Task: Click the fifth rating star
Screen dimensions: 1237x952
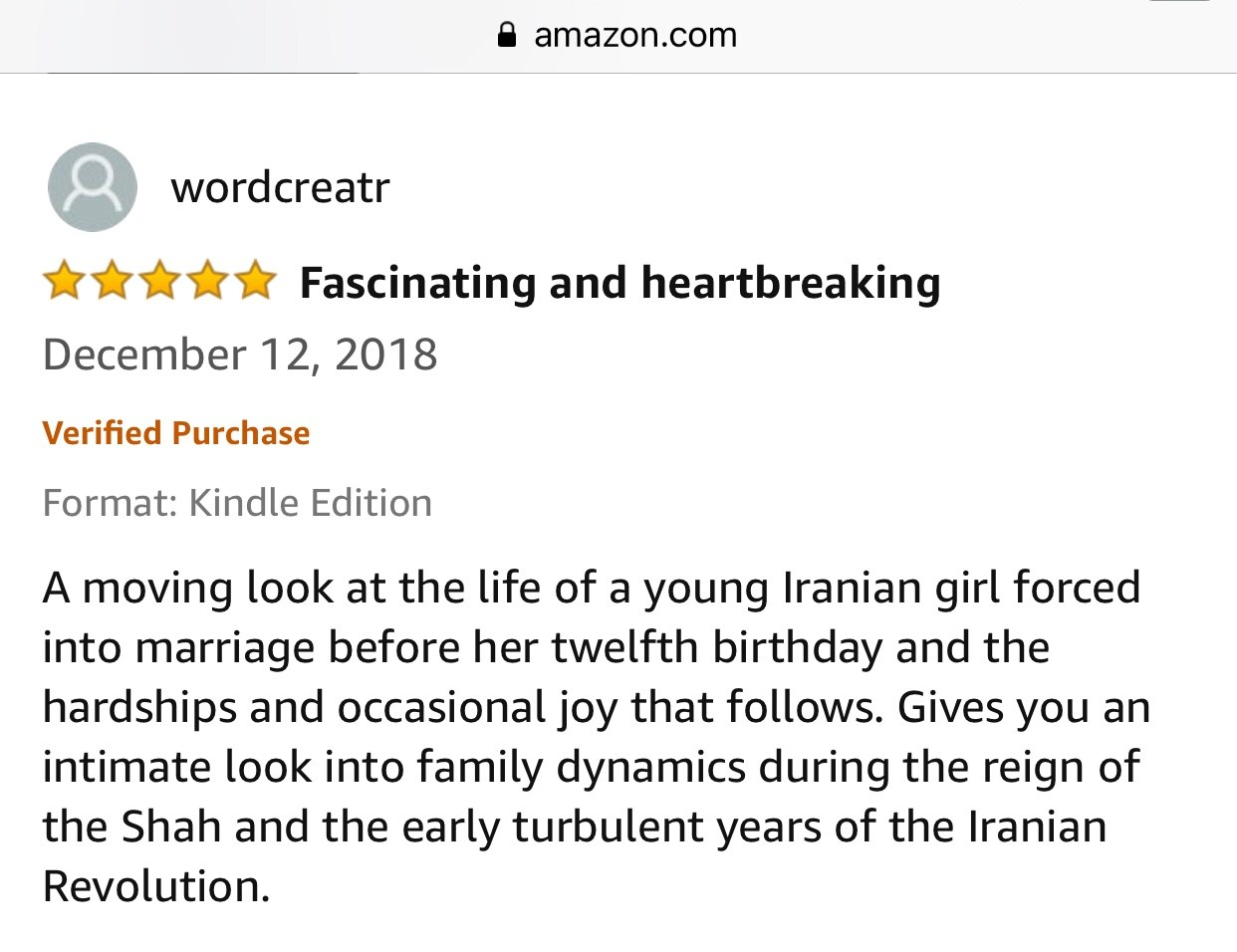Action: (x=255, y=282)
